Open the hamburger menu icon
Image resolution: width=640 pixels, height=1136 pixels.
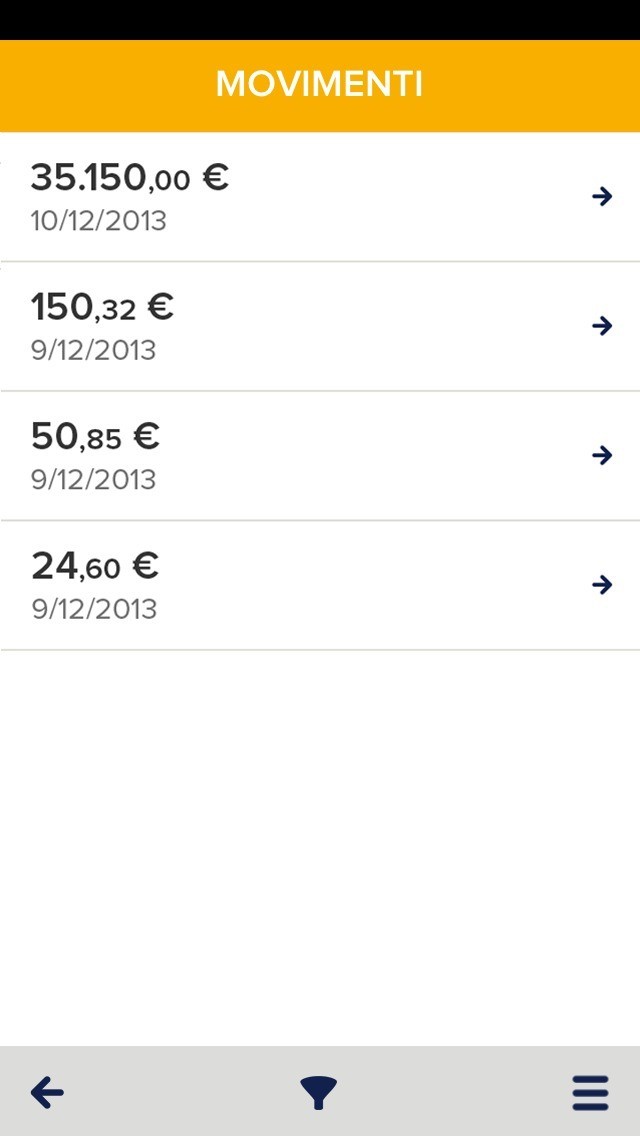click(590, 1093)
